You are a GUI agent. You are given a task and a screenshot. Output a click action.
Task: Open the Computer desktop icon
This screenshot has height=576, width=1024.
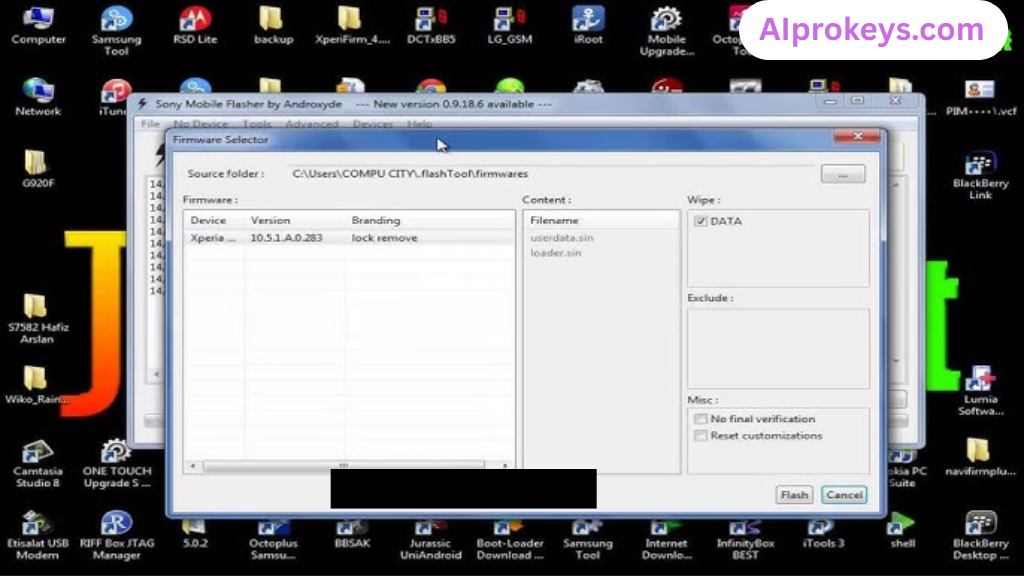point(38,26)
